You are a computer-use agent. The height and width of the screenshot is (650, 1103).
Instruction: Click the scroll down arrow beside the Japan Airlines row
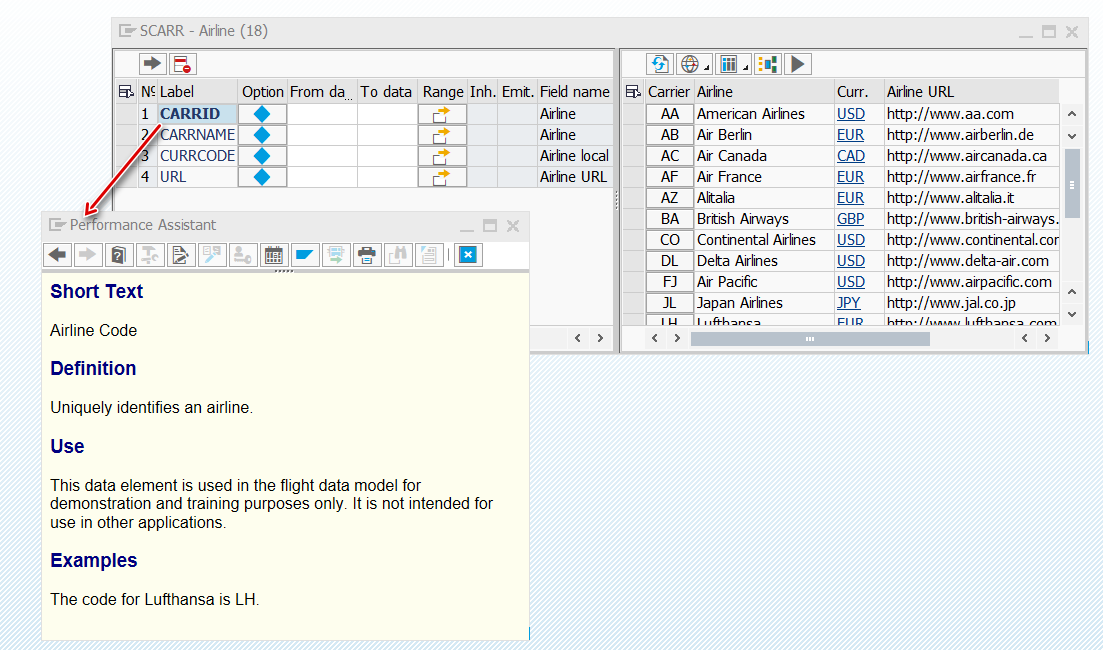click(1072, 314)
